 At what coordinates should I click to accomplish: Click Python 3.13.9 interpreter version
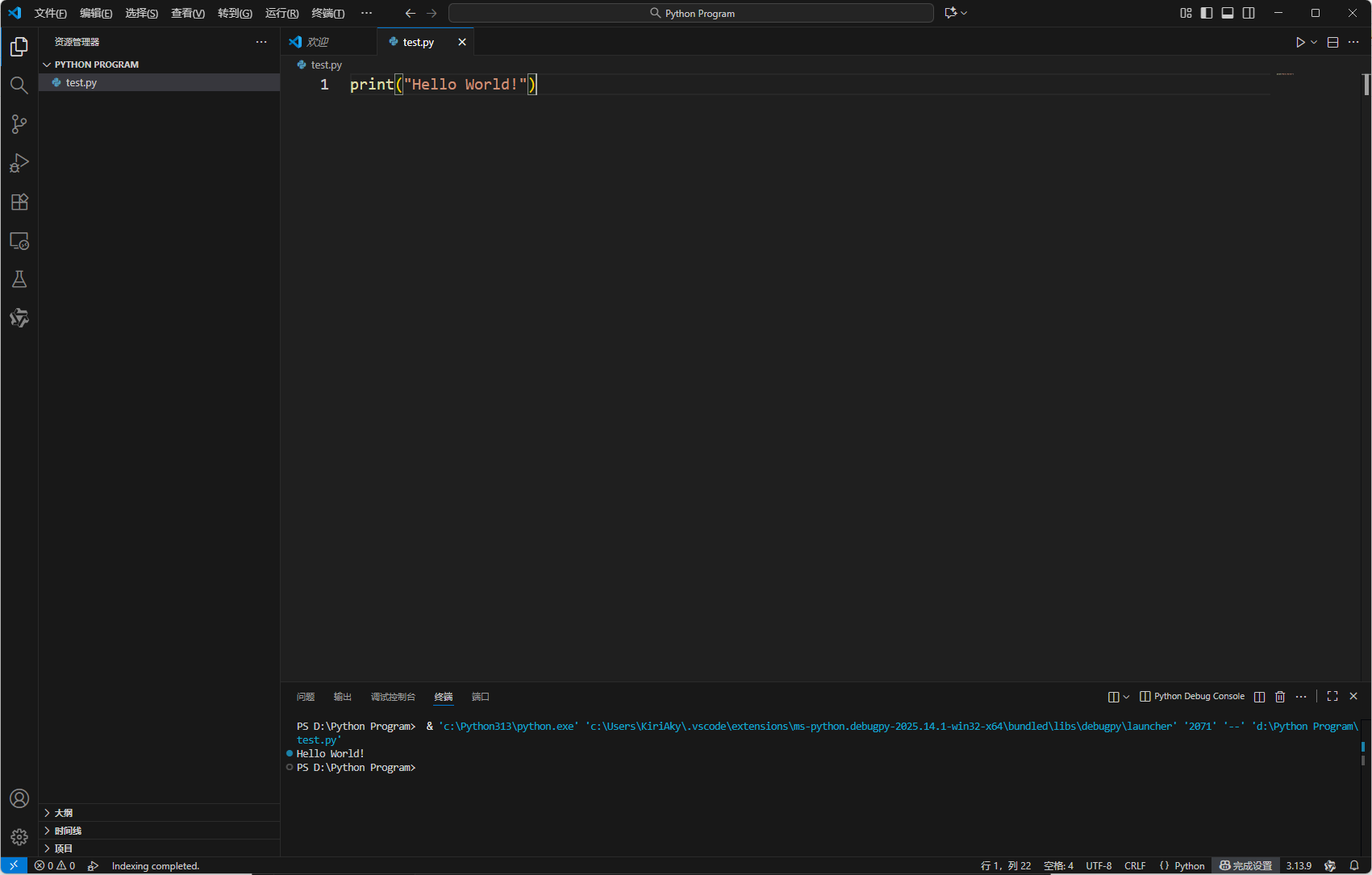[1298, 865]
